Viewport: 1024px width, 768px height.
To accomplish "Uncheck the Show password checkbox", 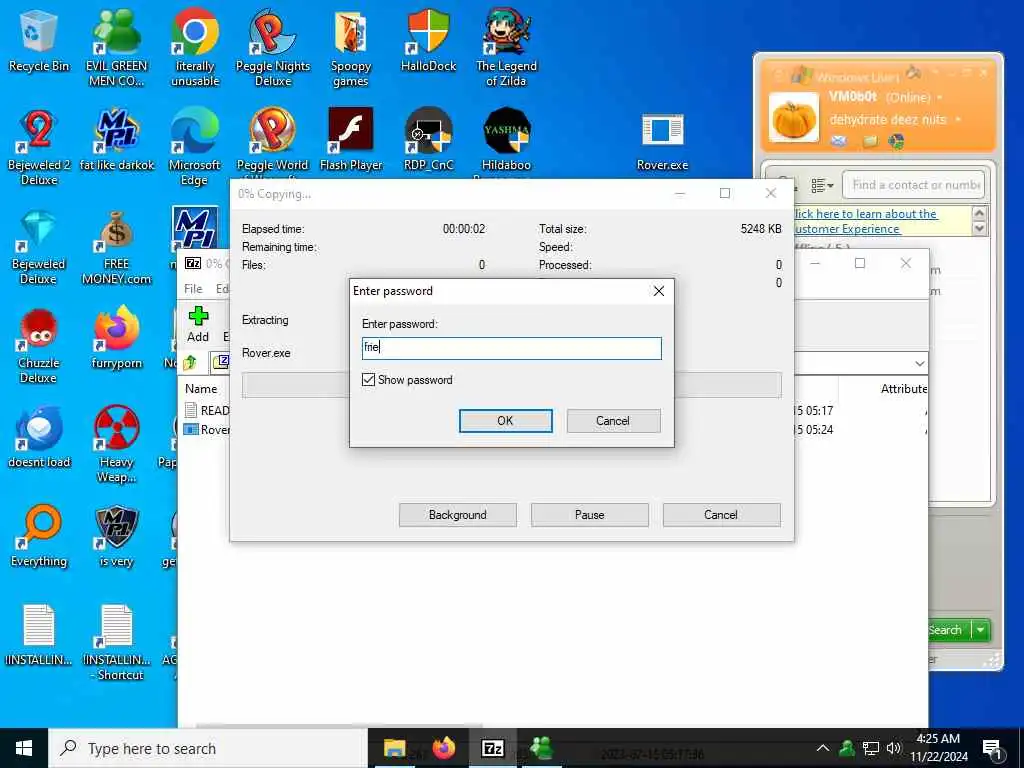I will 368,379.
